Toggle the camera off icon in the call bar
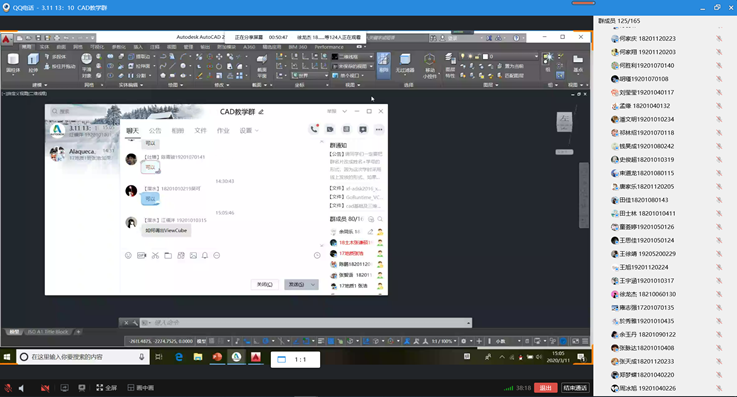 pyautogui.click(x=45, y=388)
